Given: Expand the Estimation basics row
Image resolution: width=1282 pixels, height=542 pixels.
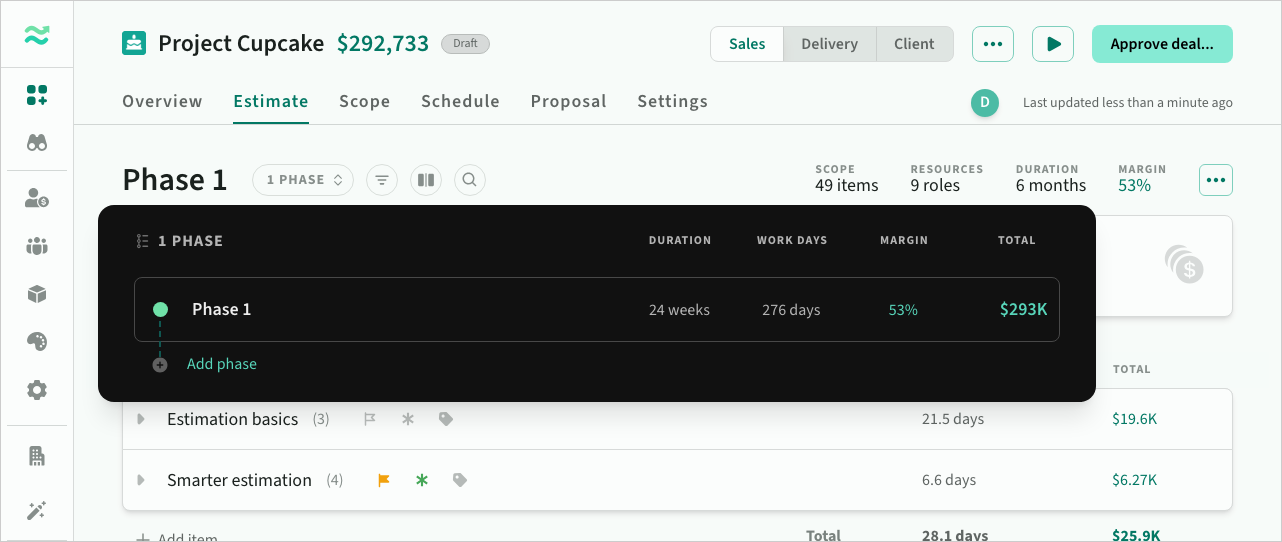Looking at the screenshot, I should coord(141,419).
